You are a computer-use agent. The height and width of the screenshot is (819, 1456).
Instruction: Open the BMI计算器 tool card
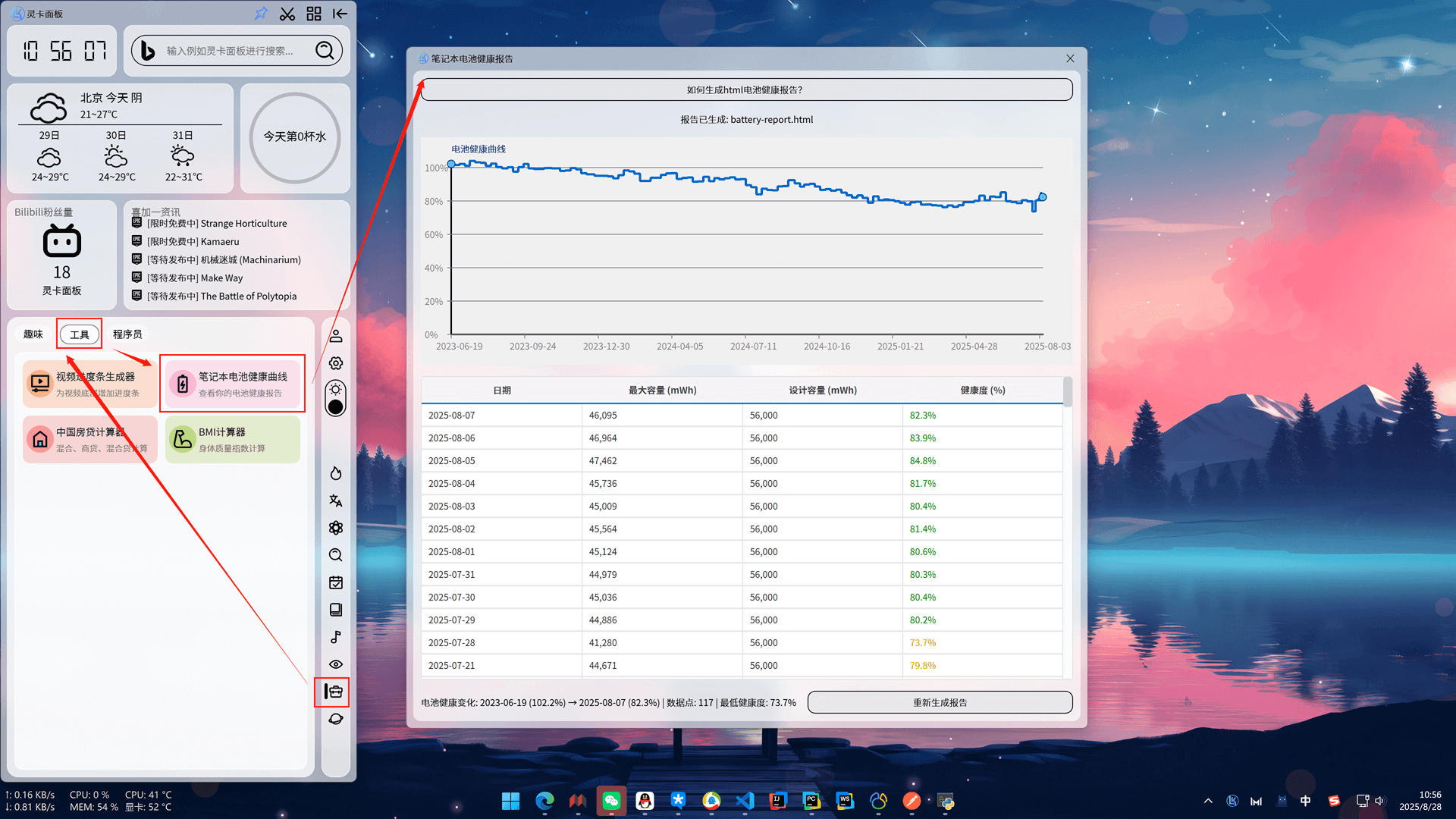[233, 439]
